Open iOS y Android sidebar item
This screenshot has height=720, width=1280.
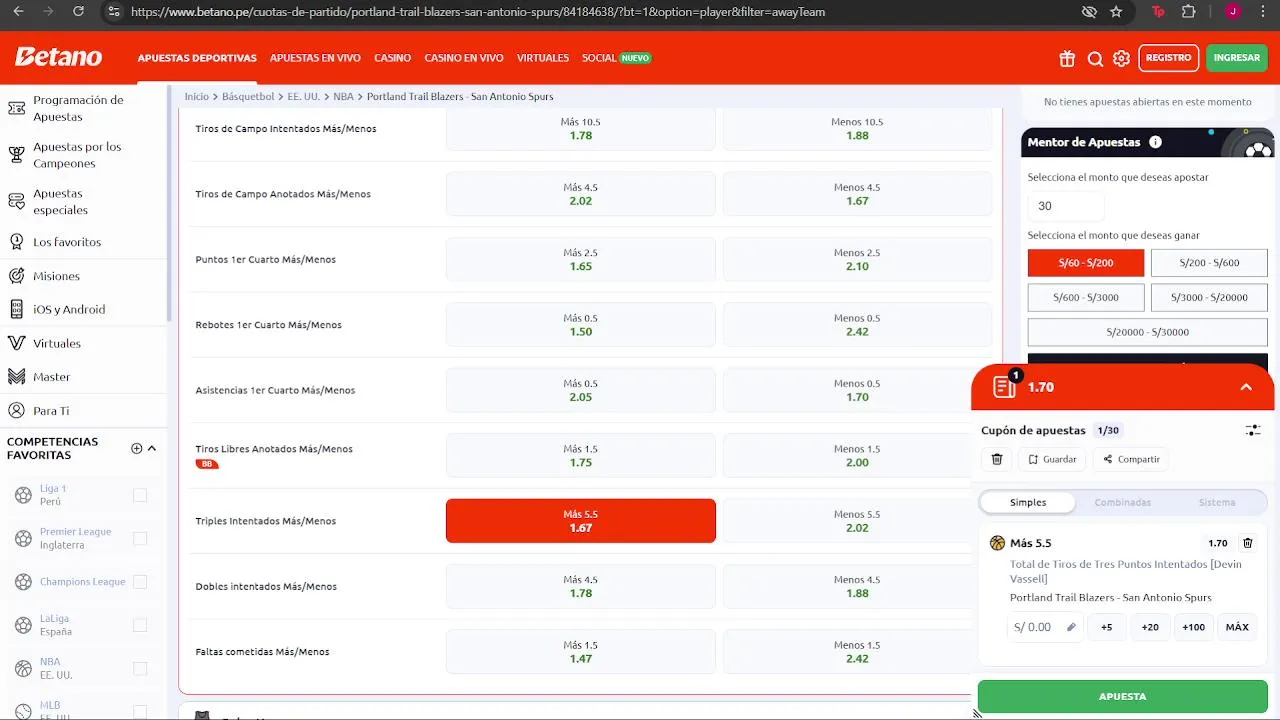point(68,309)
